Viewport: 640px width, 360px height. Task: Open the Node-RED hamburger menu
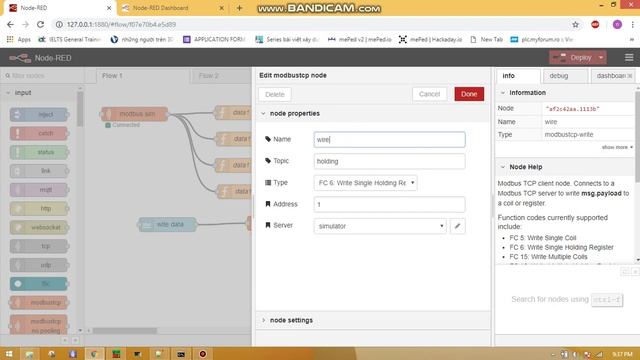click(x=629, y=58)
